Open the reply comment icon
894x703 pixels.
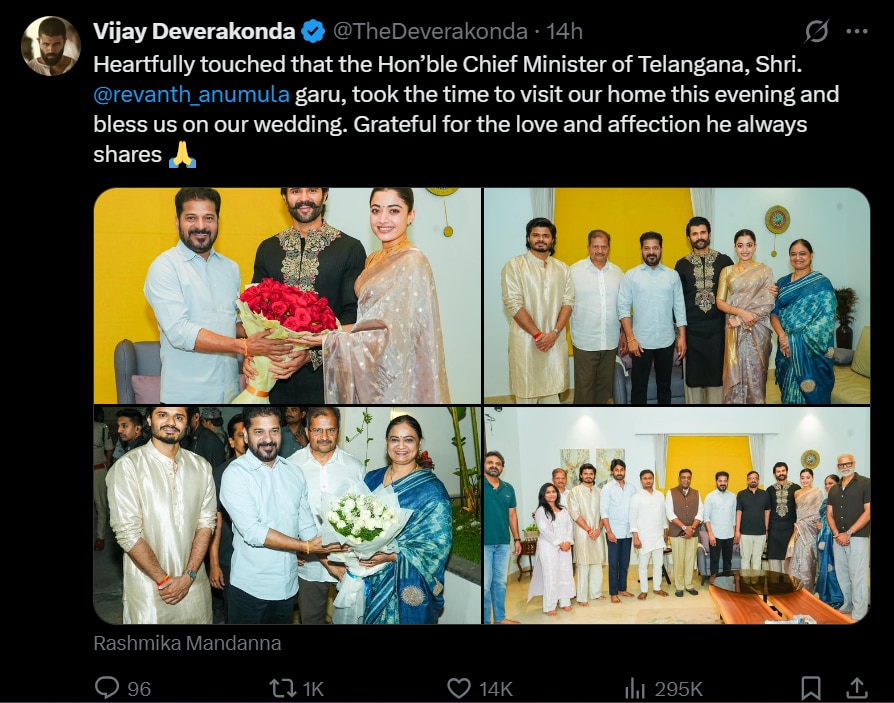[107, 688]
